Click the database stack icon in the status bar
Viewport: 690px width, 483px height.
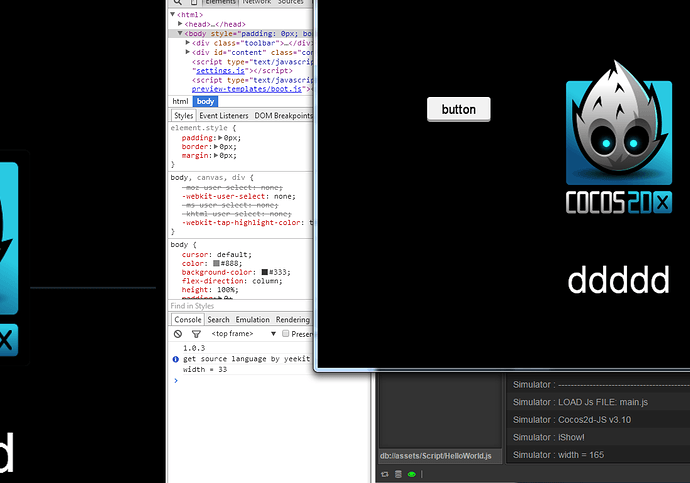coord(398,474)
